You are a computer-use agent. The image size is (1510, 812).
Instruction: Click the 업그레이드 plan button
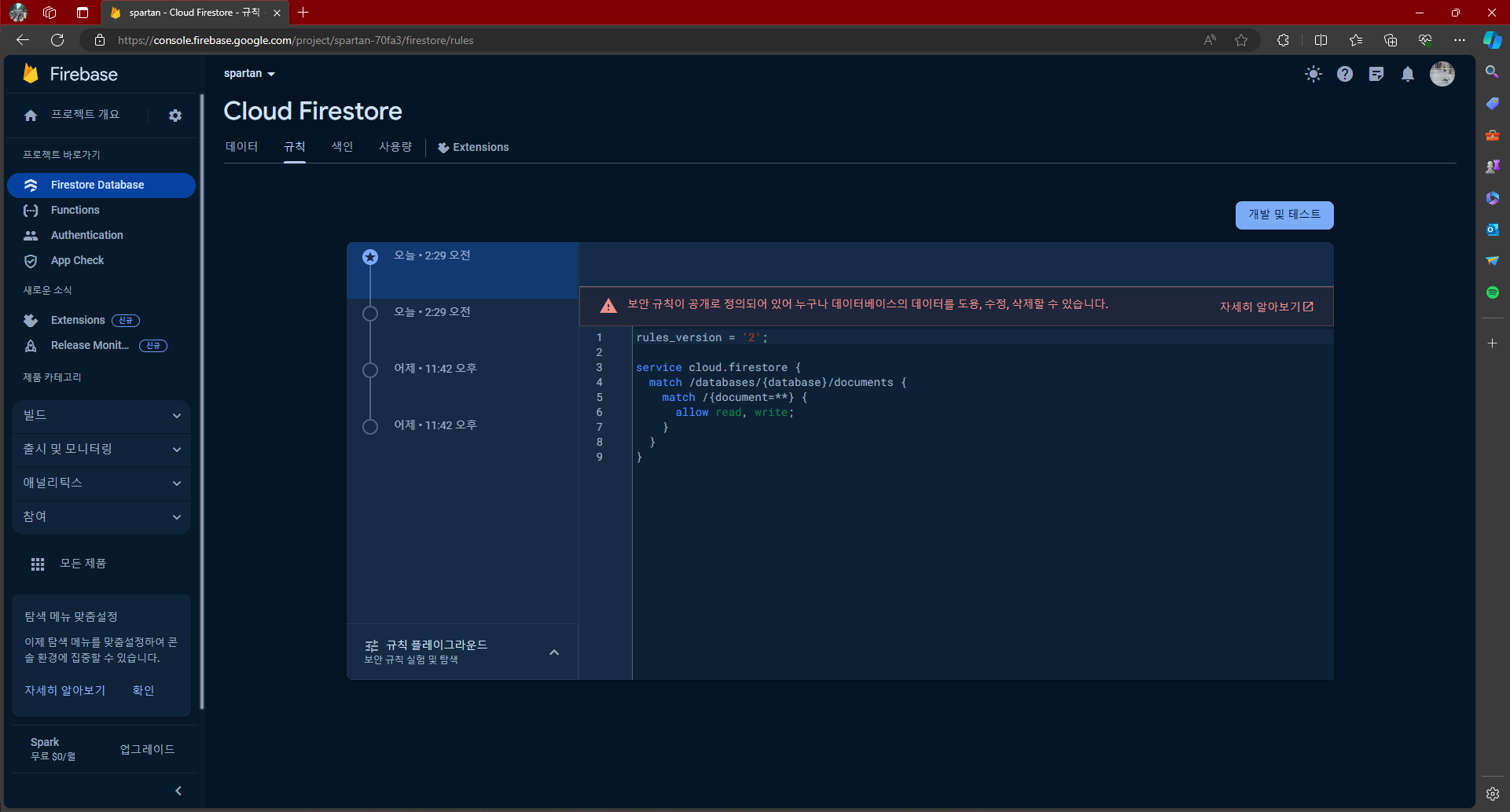coord(147,749)
